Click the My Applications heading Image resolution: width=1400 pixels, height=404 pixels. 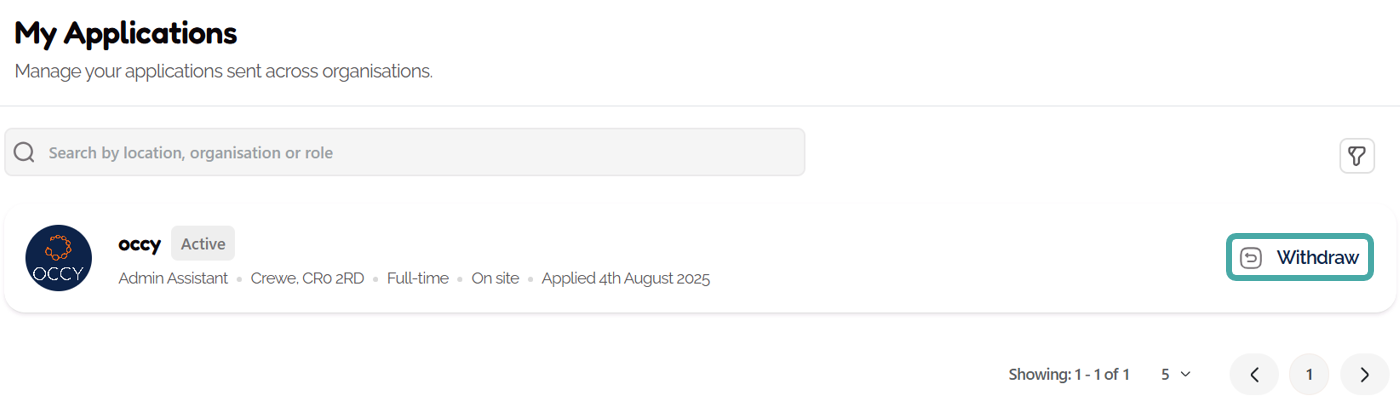tap(126, 33)
